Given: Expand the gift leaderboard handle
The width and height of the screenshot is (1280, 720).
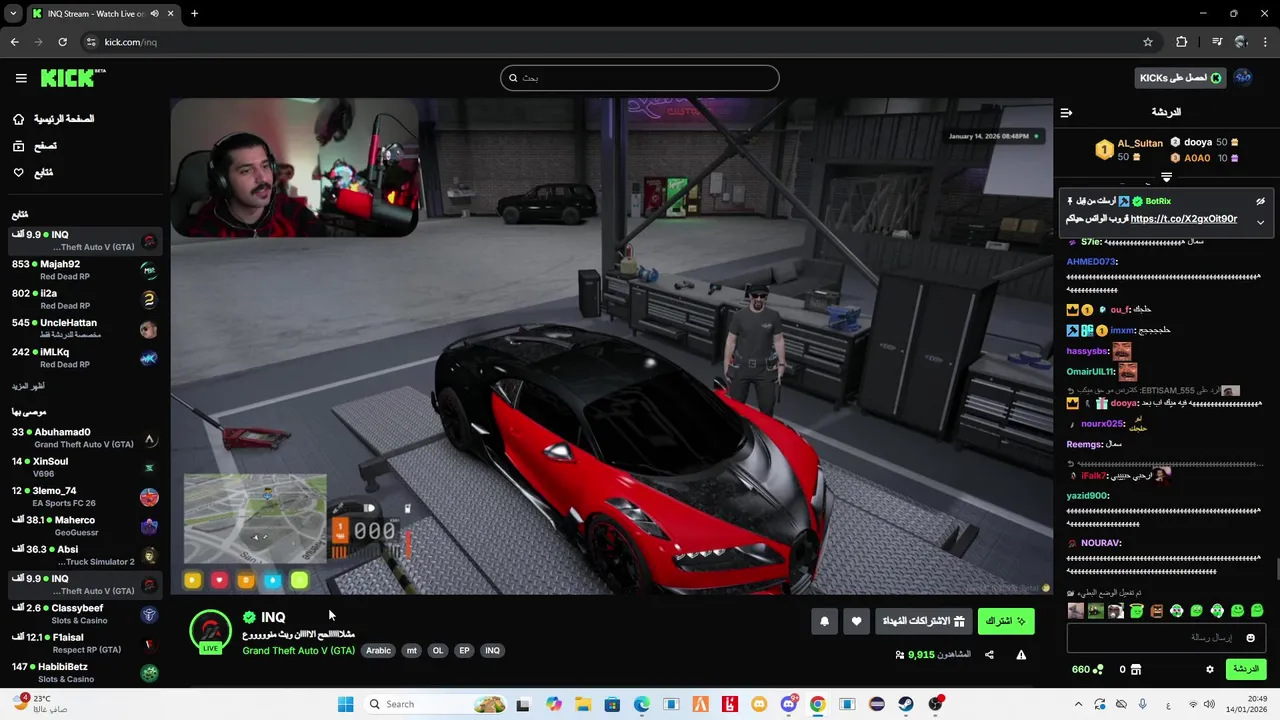Looking at the screenshot, I should (x=1166, y=177).
